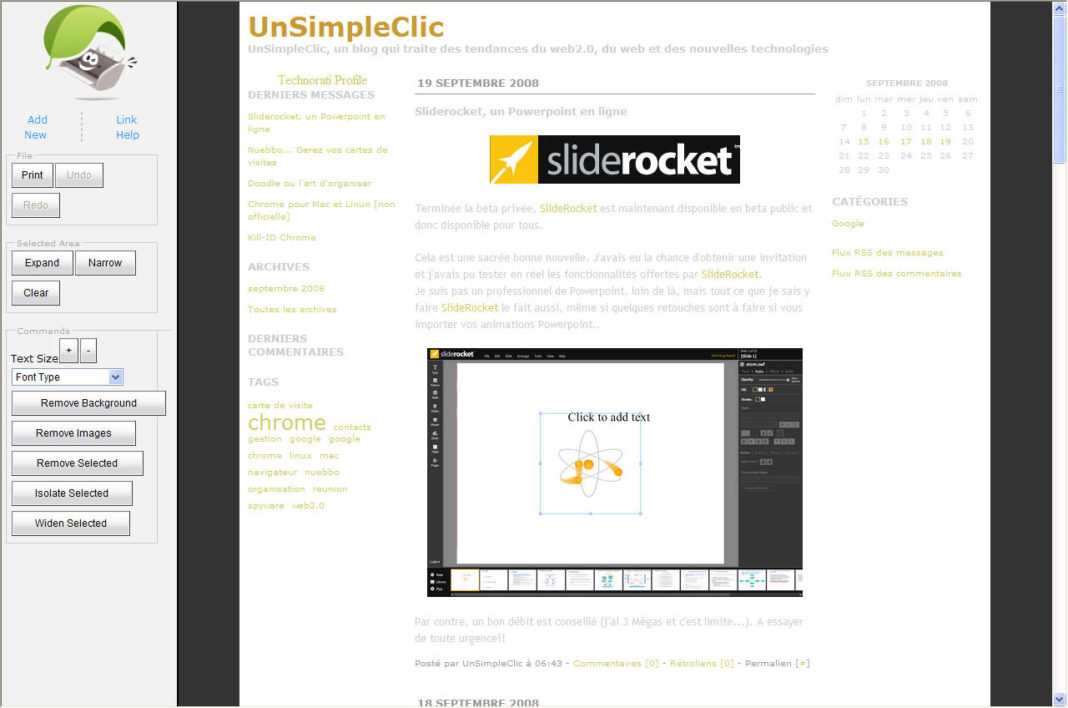Click the Narrow selected area button
1068x708 pixels.
tap(105, 263)
